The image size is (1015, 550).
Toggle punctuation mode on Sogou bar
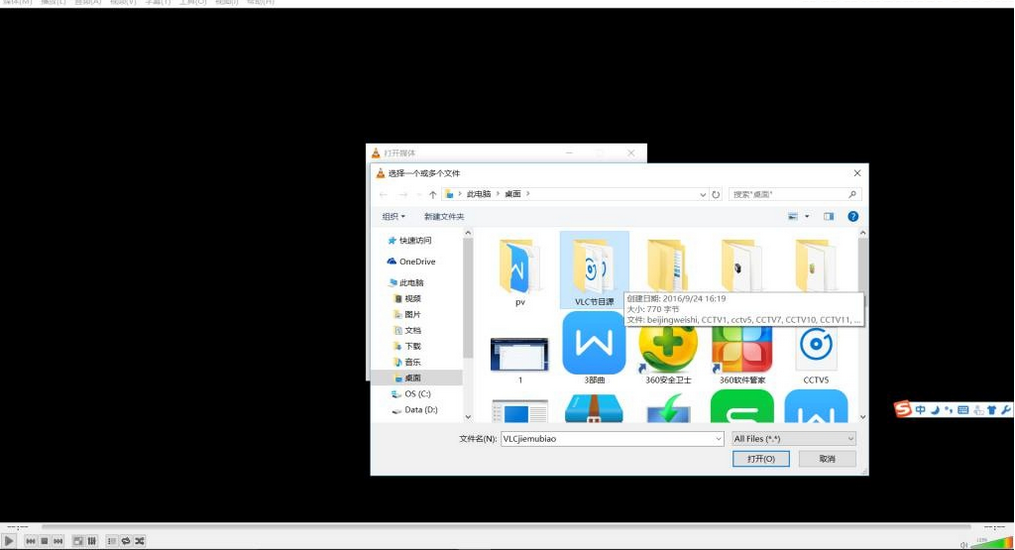pyautogui.click(x=949, y=410)
